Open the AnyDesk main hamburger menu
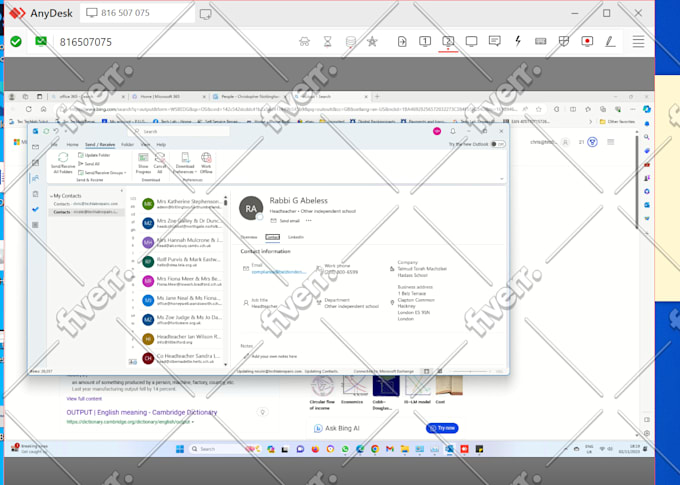This screenshot has width=680, height=485. 638,42
